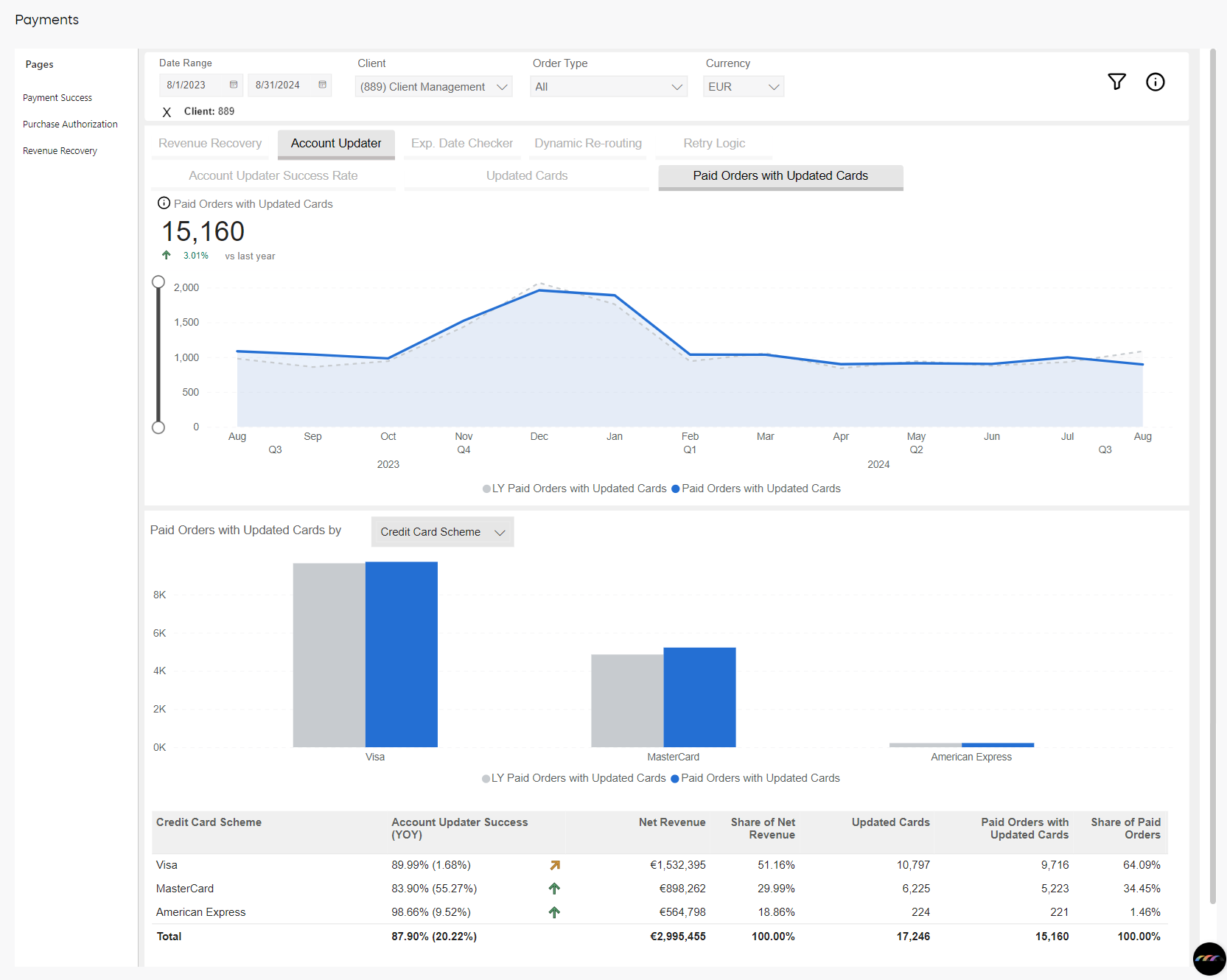This screenshot has height=980, width=1227.
Task: Click the grey MasterCard last-year bar
Action: 627,701
